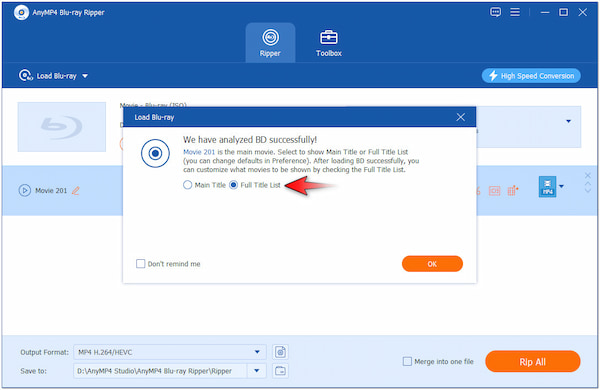This screenshot has height=390, width=600.
Task: Expand the disc info panel dropdown arrow
Action: coord(569,121)
